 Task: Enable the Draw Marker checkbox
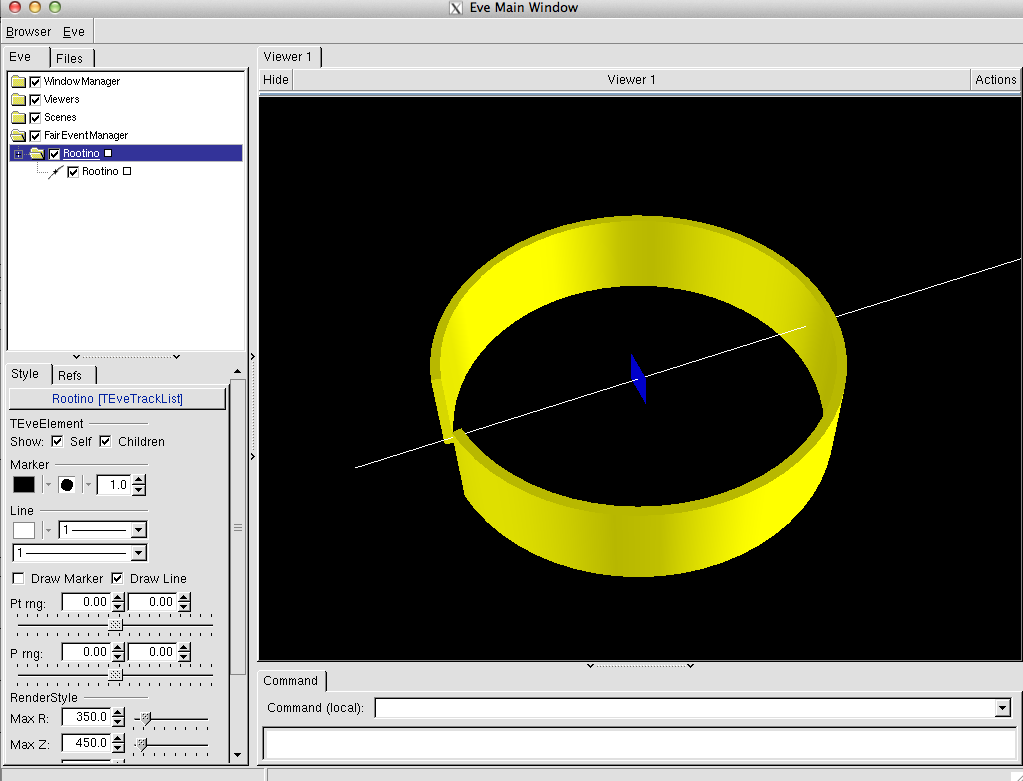coord(18,579)
